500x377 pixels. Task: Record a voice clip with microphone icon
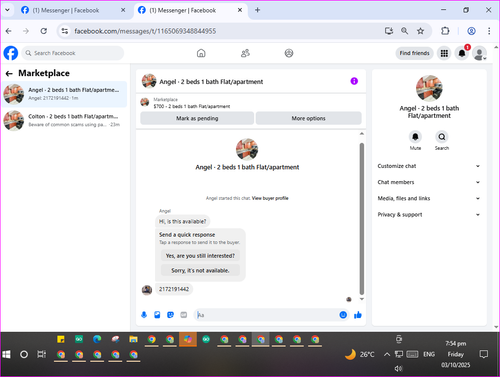(x=144, y=315)
